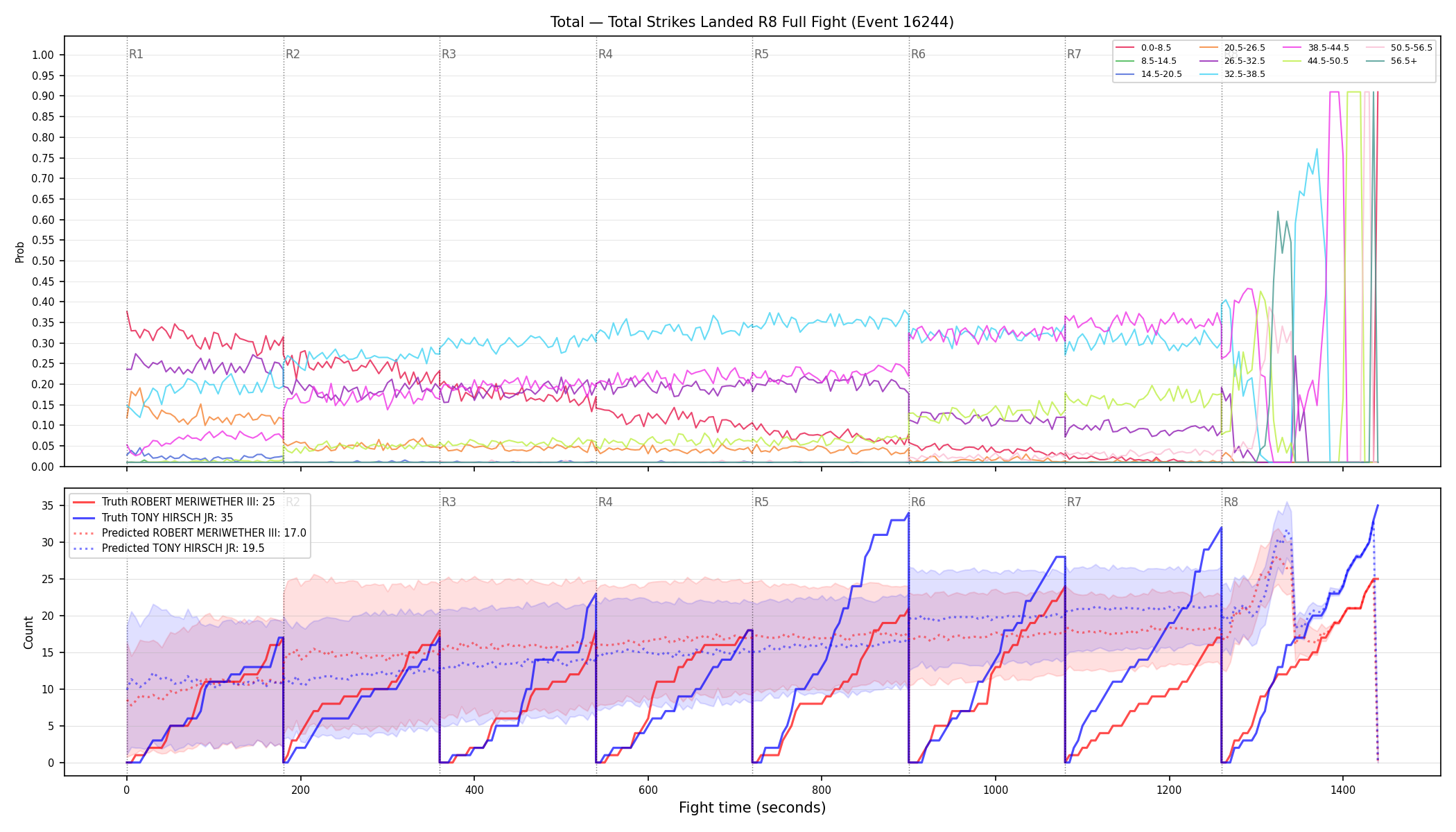1456x832 pixels.
Task: Click the R3 round marker in the probability chart
Action: pyautogui.click(x=449, y=54)
